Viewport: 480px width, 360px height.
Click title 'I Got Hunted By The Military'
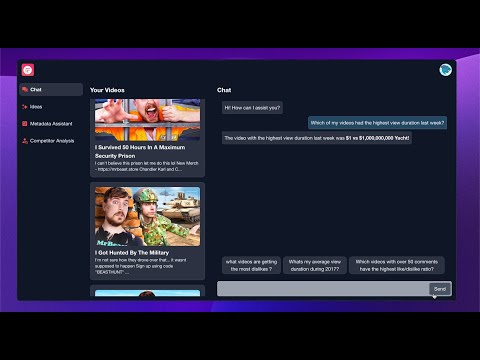(x=132, y=253)
